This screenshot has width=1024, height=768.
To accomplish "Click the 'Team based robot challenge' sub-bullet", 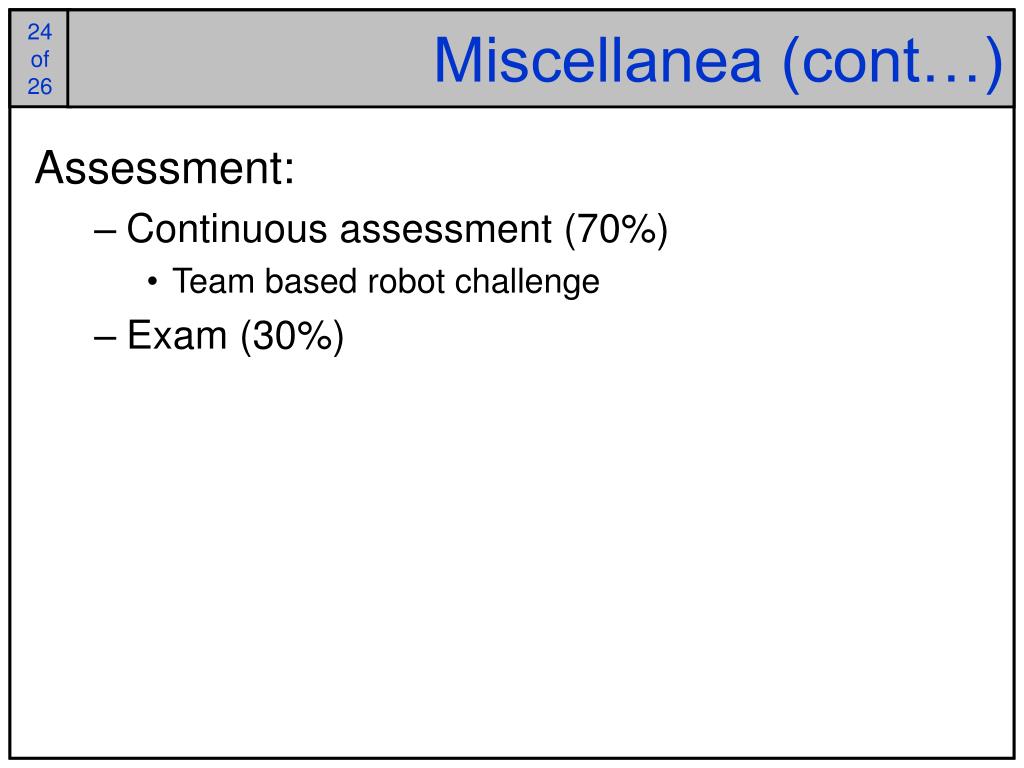I will pos(386,282).
